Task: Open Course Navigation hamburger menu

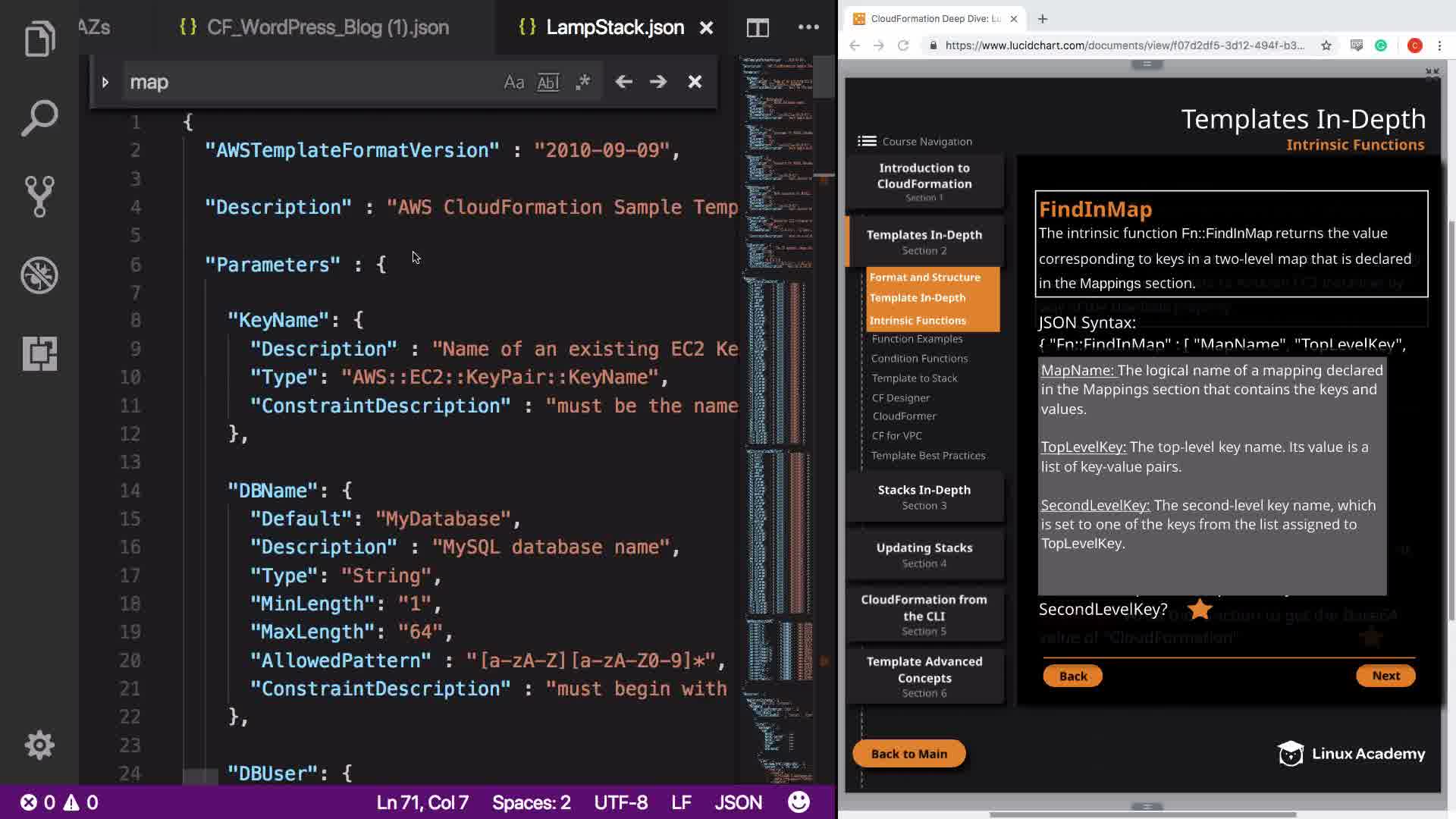Action: 867,141
